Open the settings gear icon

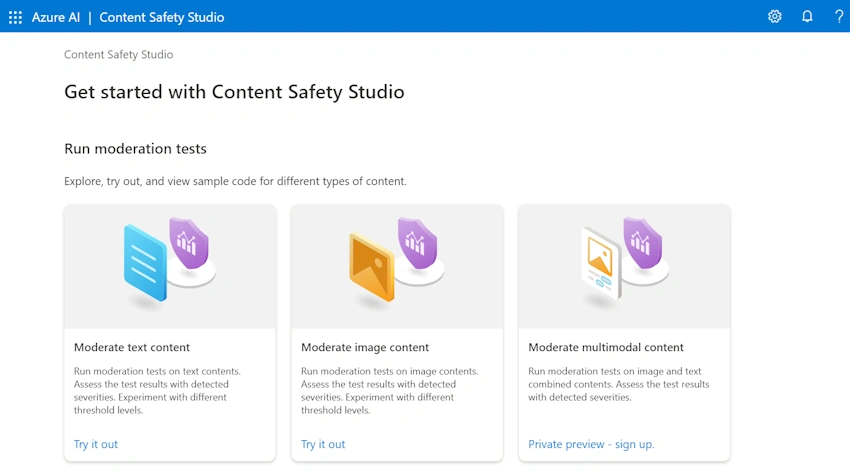click(x=775, y=17)
